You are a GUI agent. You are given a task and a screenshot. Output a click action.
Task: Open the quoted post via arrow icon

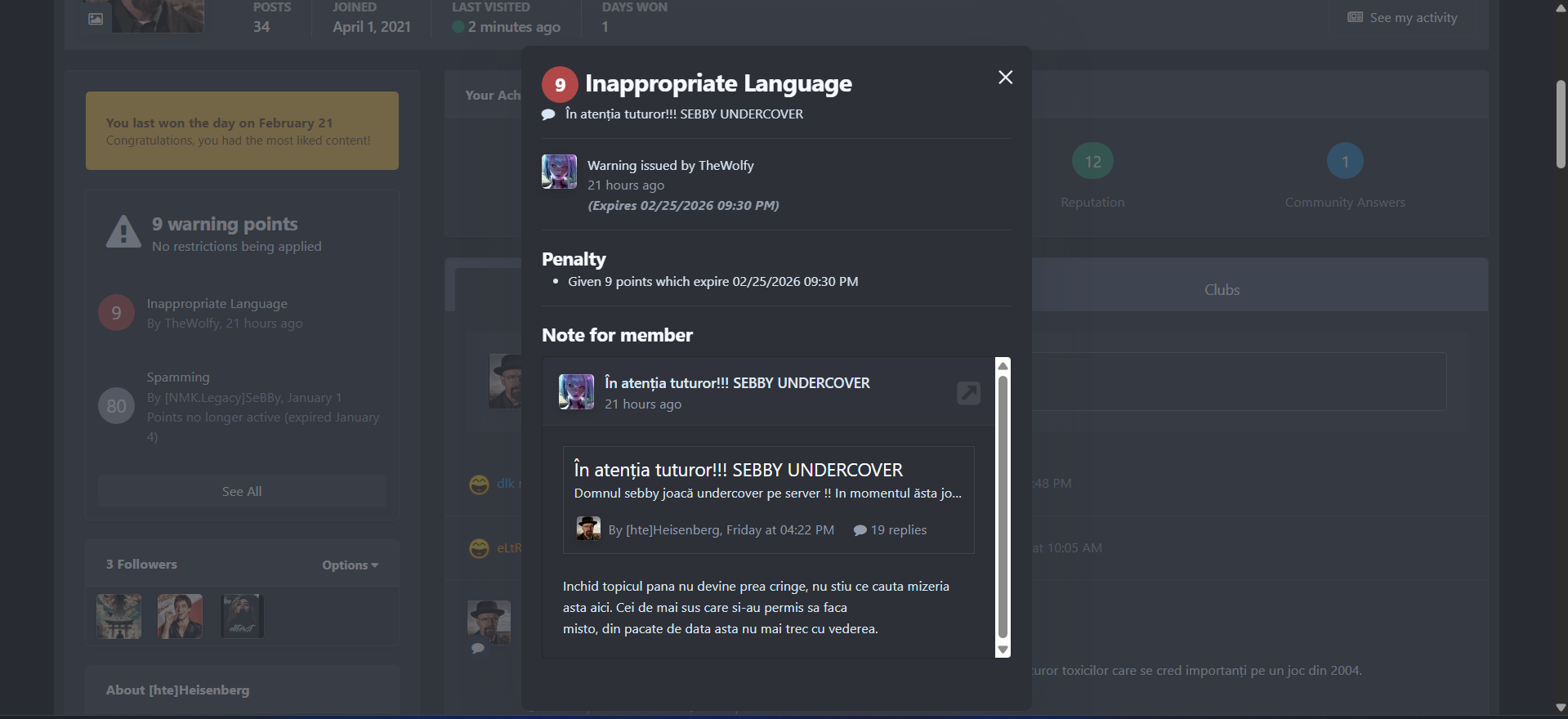968,393
